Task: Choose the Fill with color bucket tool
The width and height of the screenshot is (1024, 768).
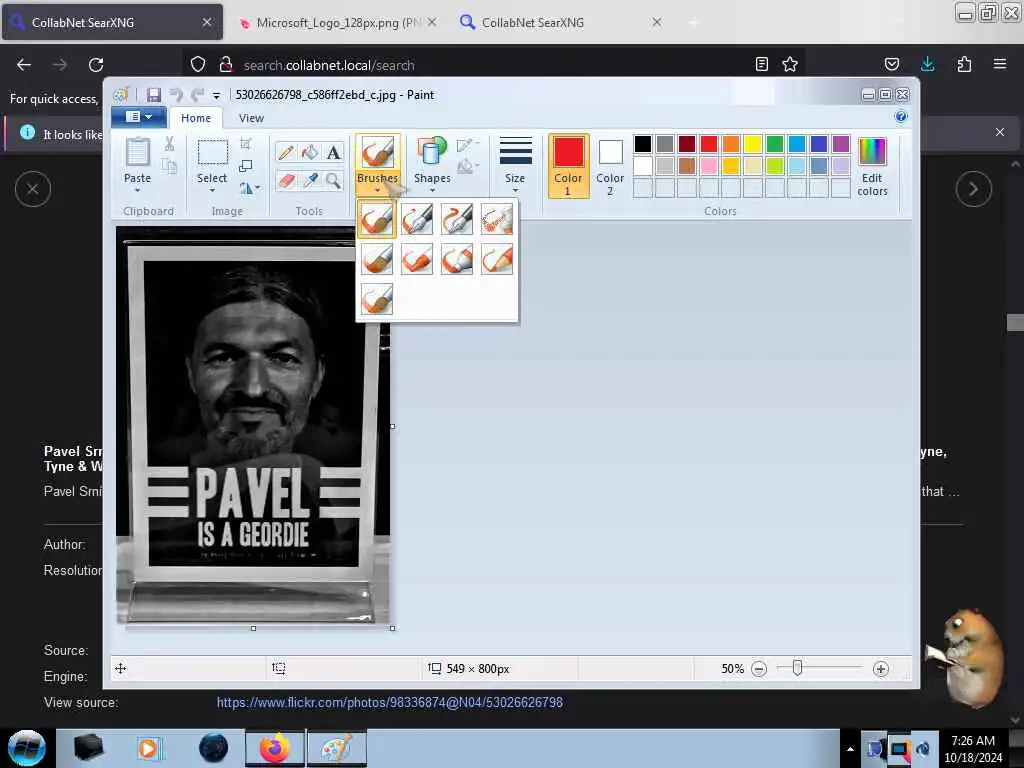Action: click(310, 153)
